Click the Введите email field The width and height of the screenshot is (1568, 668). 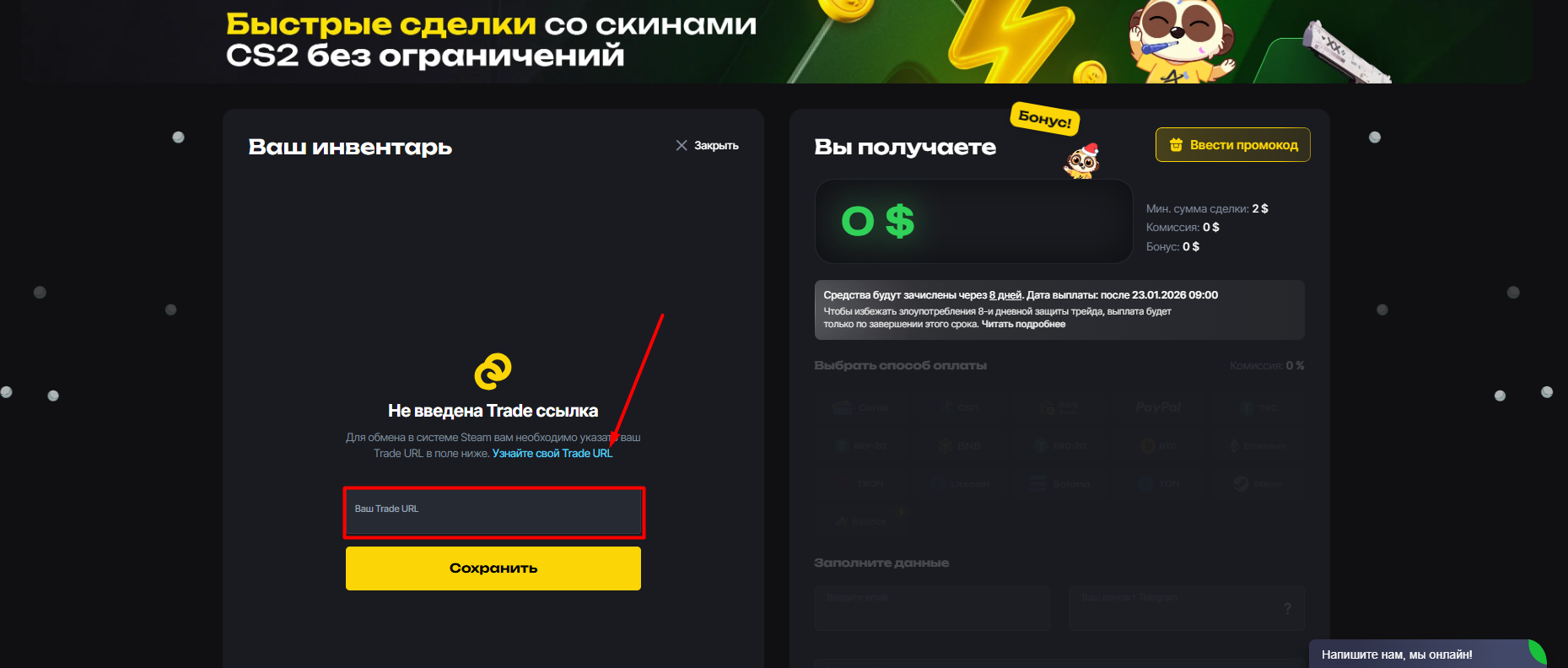tap(932, 608)
